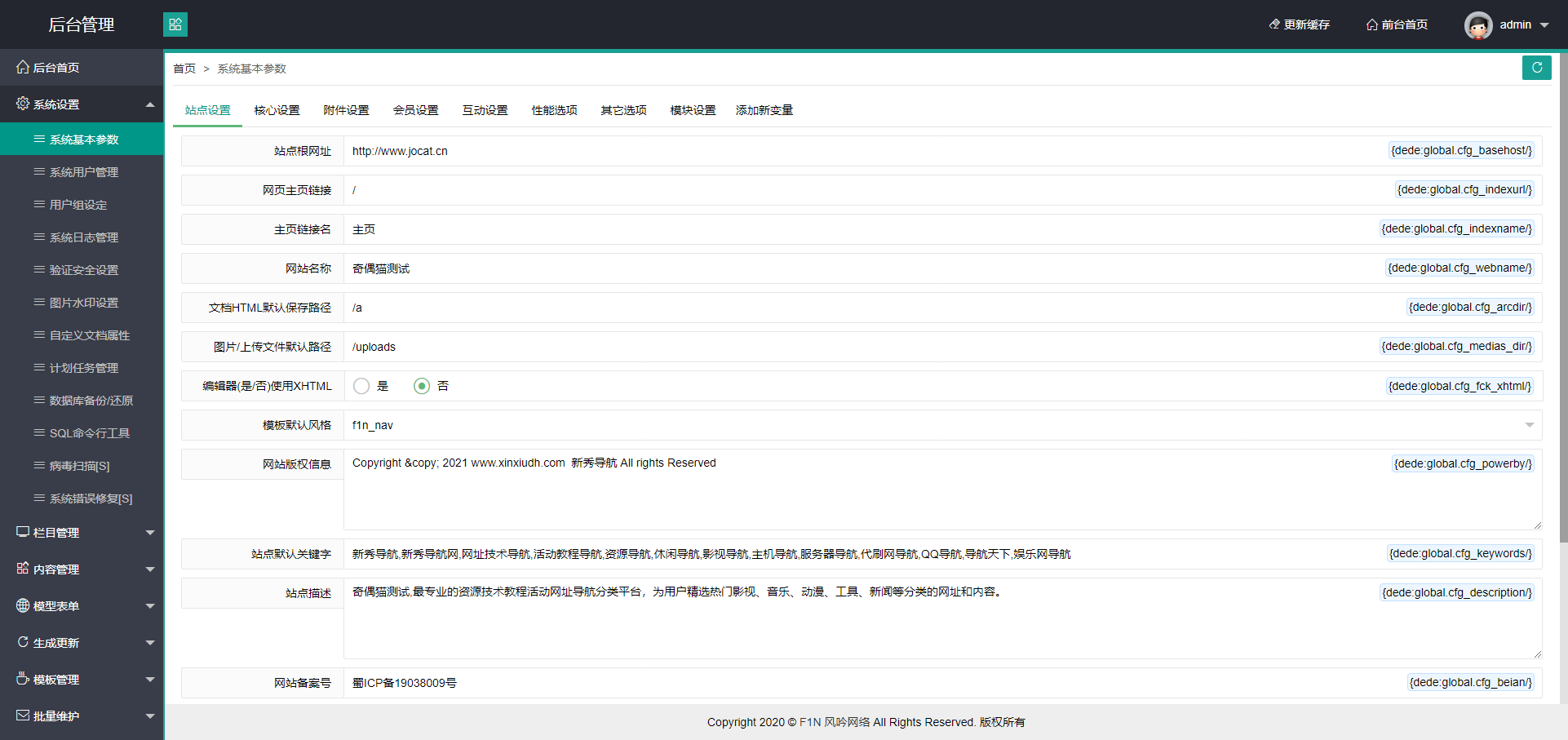Click the list icon beside 用户组设定

pos(39,204)
